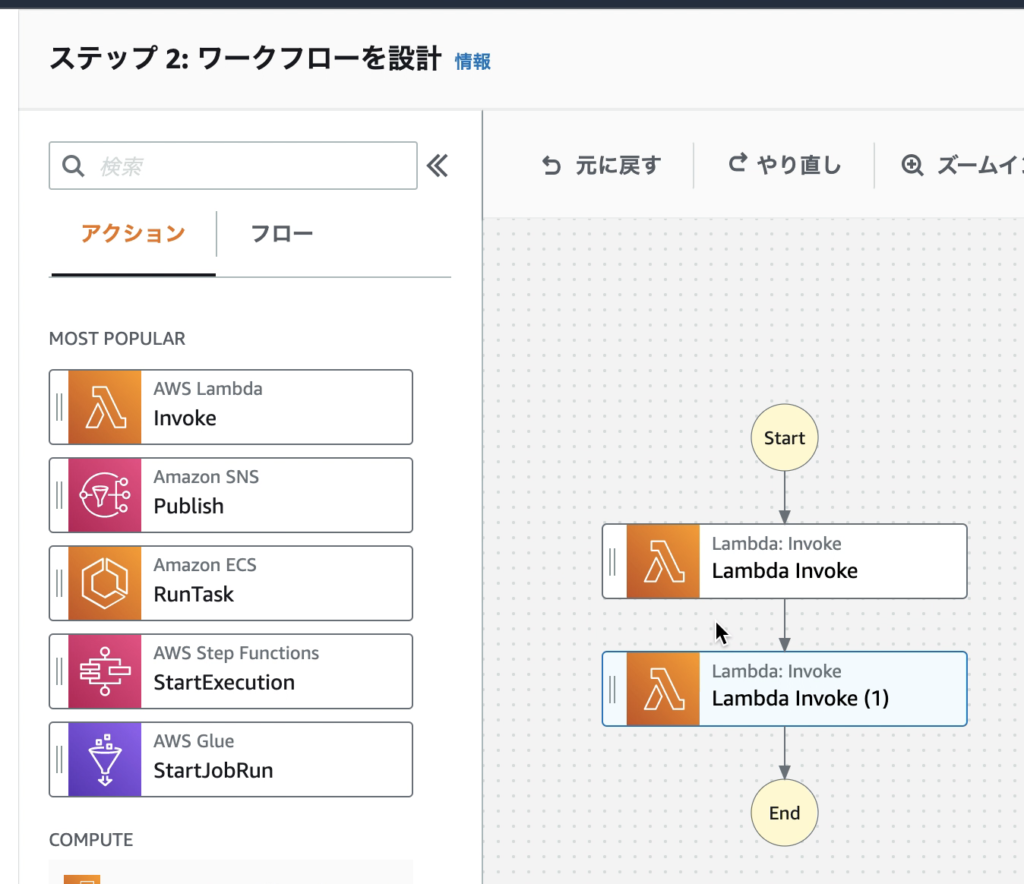Select the Lambda Invoke state on canvas

coord(784,561)
